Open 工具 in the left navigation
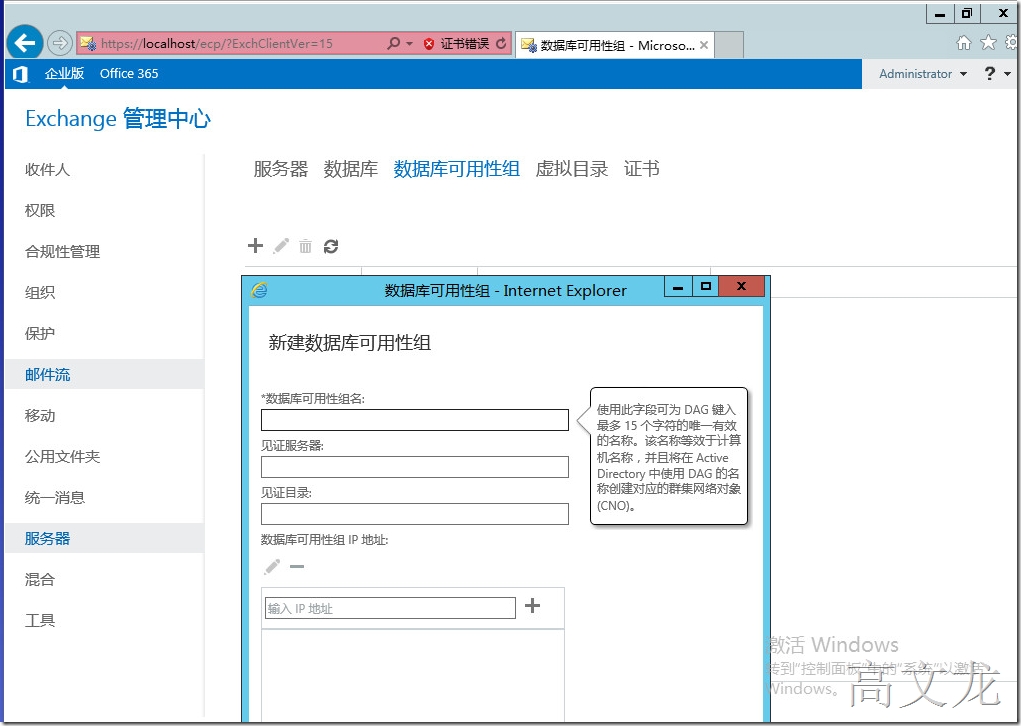The image size is (1021, 726). 40,621
